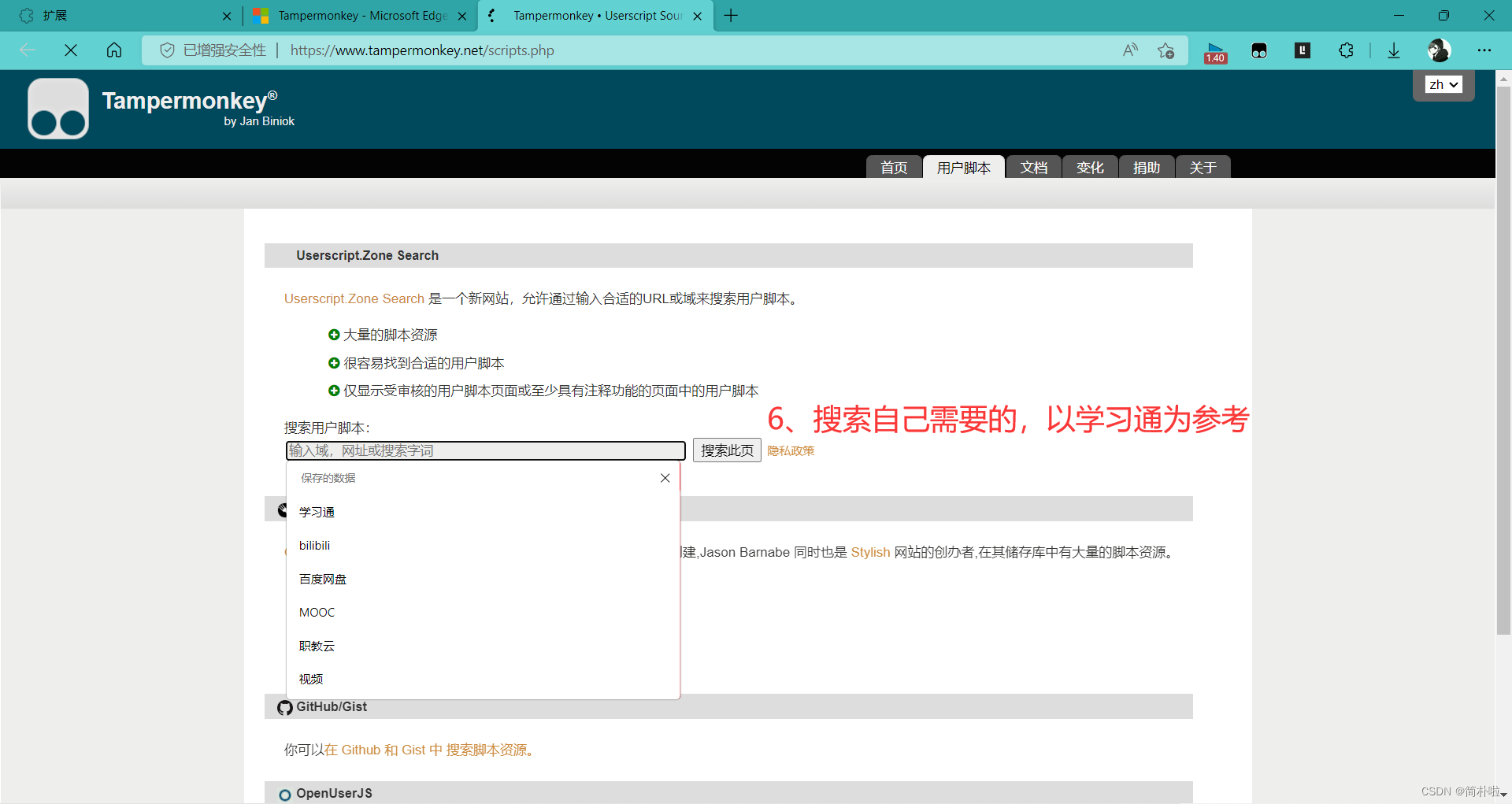Select the Tampermonkey Userscript Sources tab
The height and width of the screenshot is (804, 1512).
tap(595, 16)
